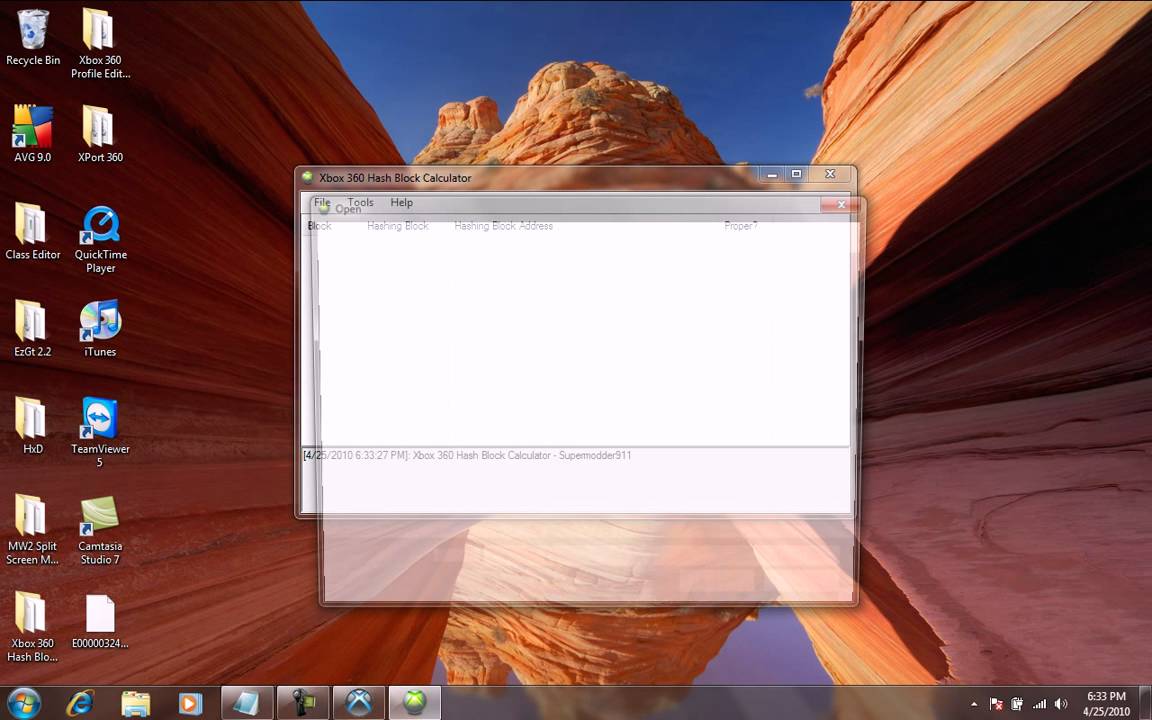Open Windows Media Player taskbar icon
The width and height of the screenshot is (1152, 720).
coord(190,703)
